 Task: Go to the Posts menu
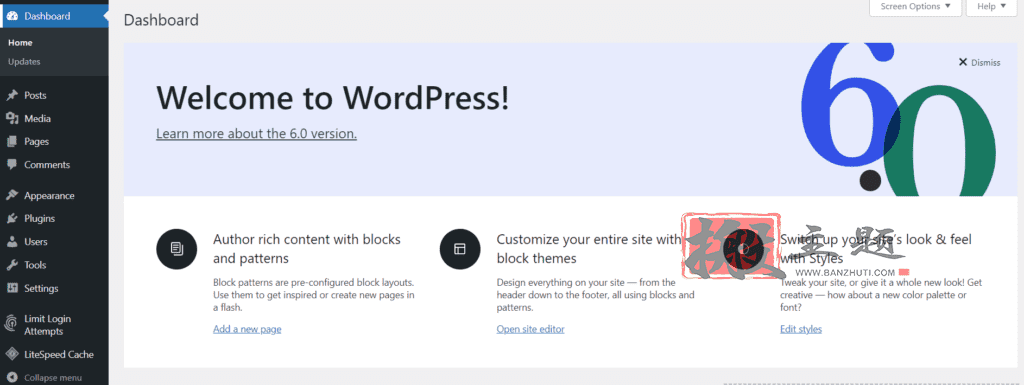35,95
